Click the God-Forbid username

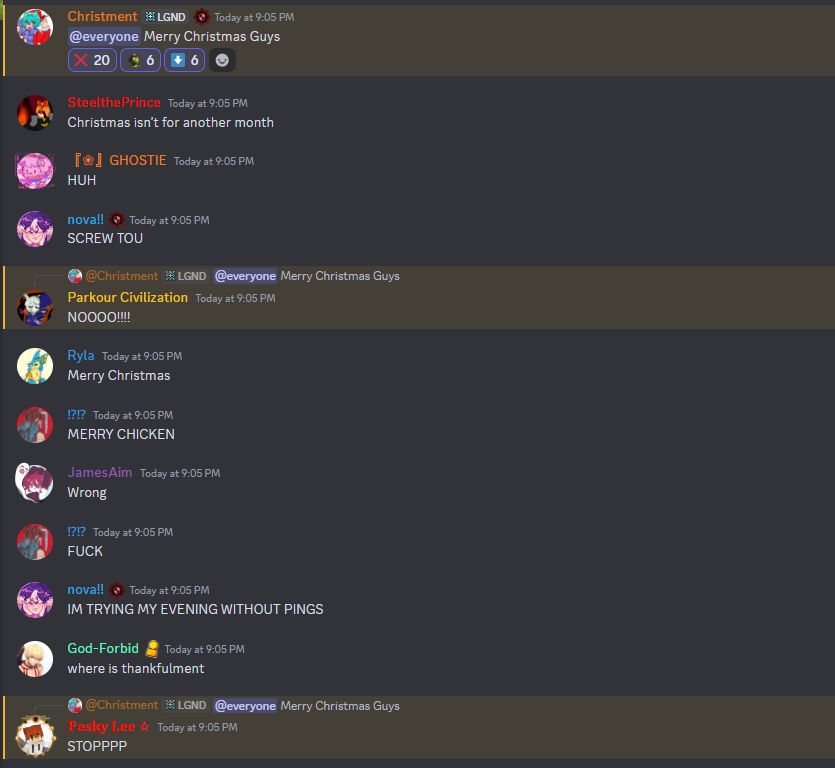tap(103, 648)
